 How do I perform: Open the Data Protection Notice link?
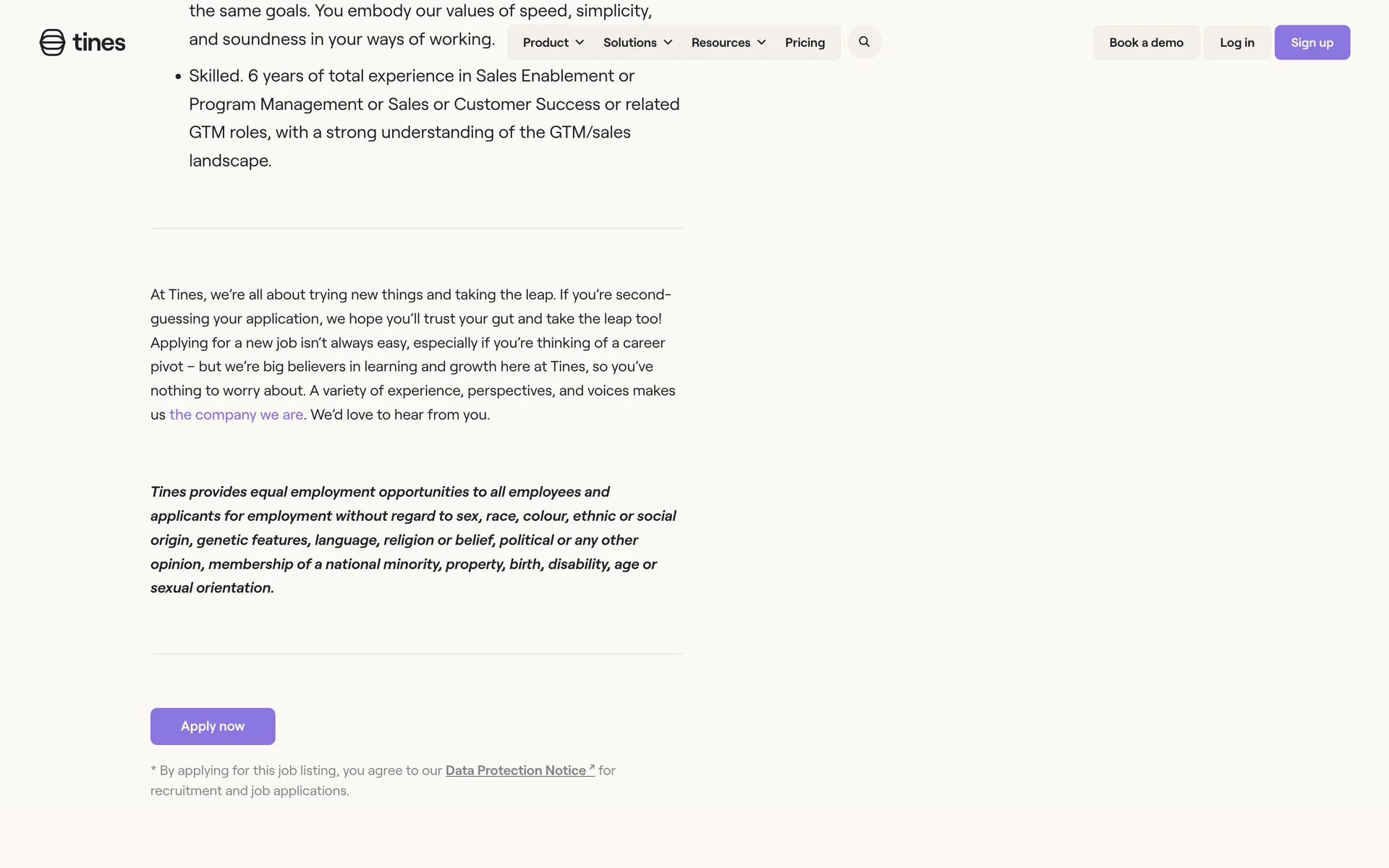515,770
